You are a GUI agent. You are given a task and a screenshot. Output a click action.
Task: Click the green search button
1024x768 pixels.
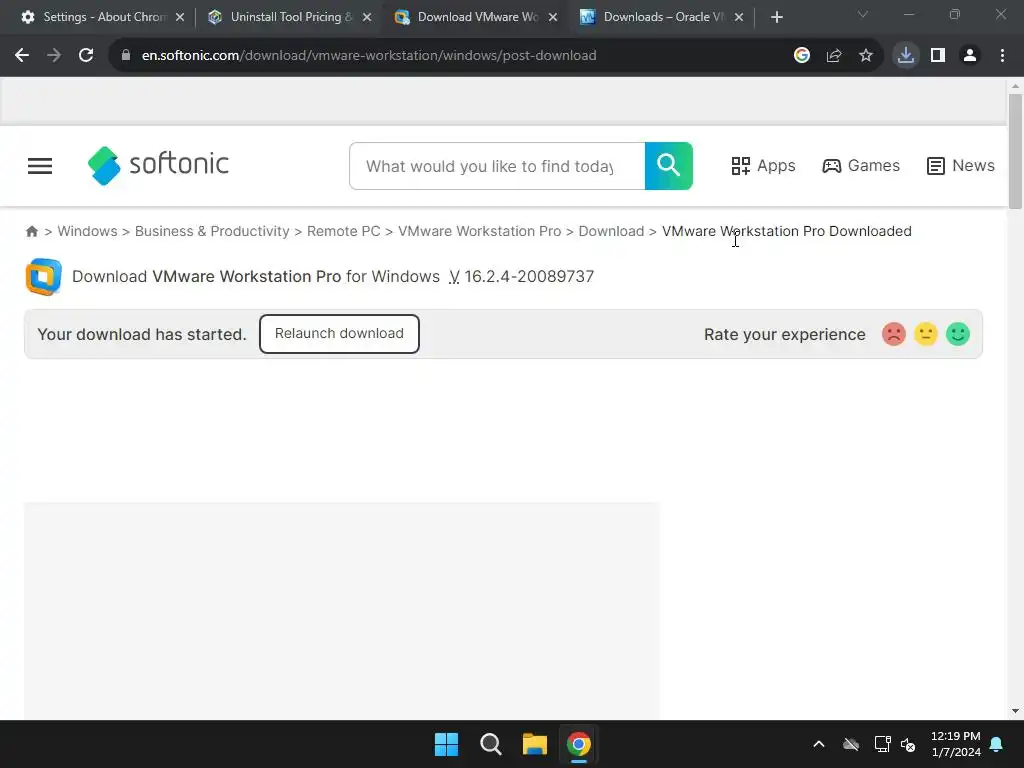(669, 166)
